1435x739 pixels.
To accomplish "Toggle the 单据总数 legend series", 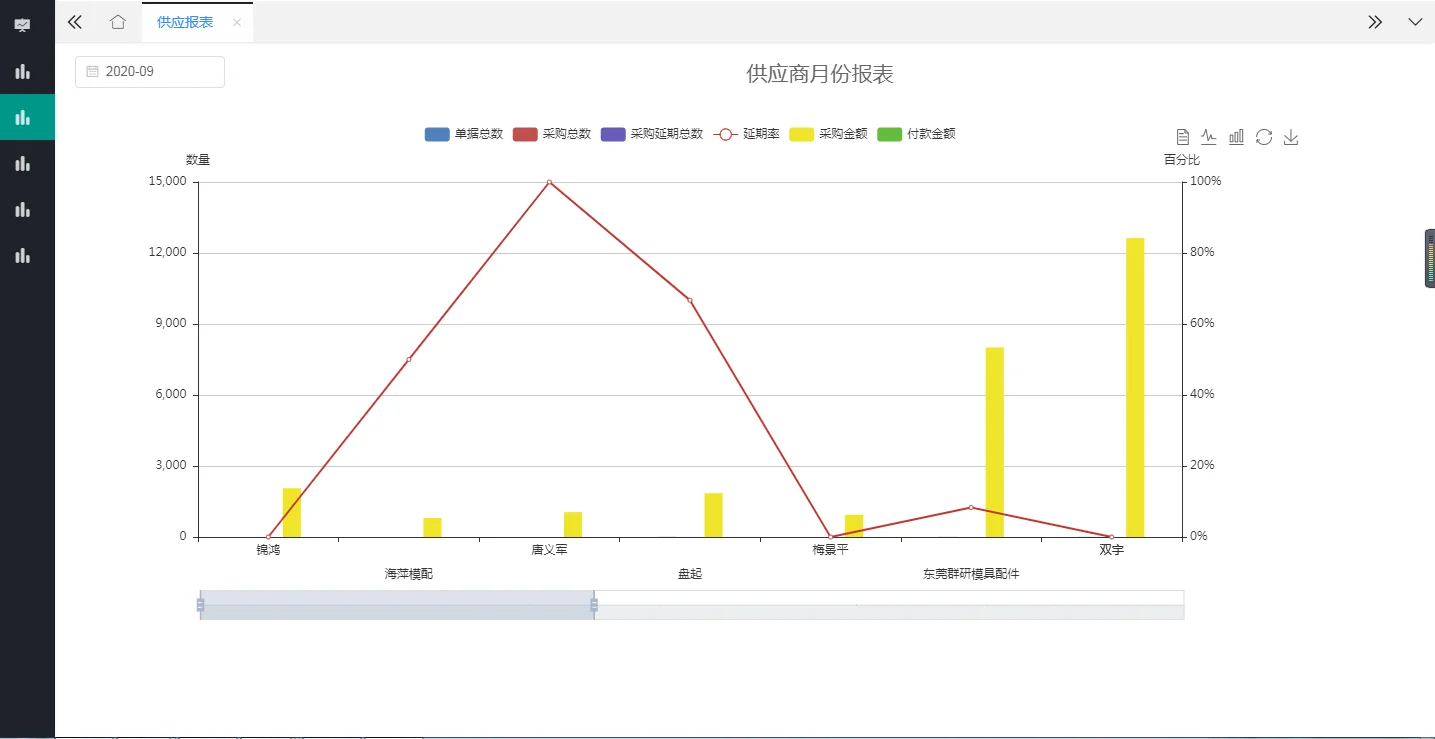I will pyautogui.click(x=464, y=134).
